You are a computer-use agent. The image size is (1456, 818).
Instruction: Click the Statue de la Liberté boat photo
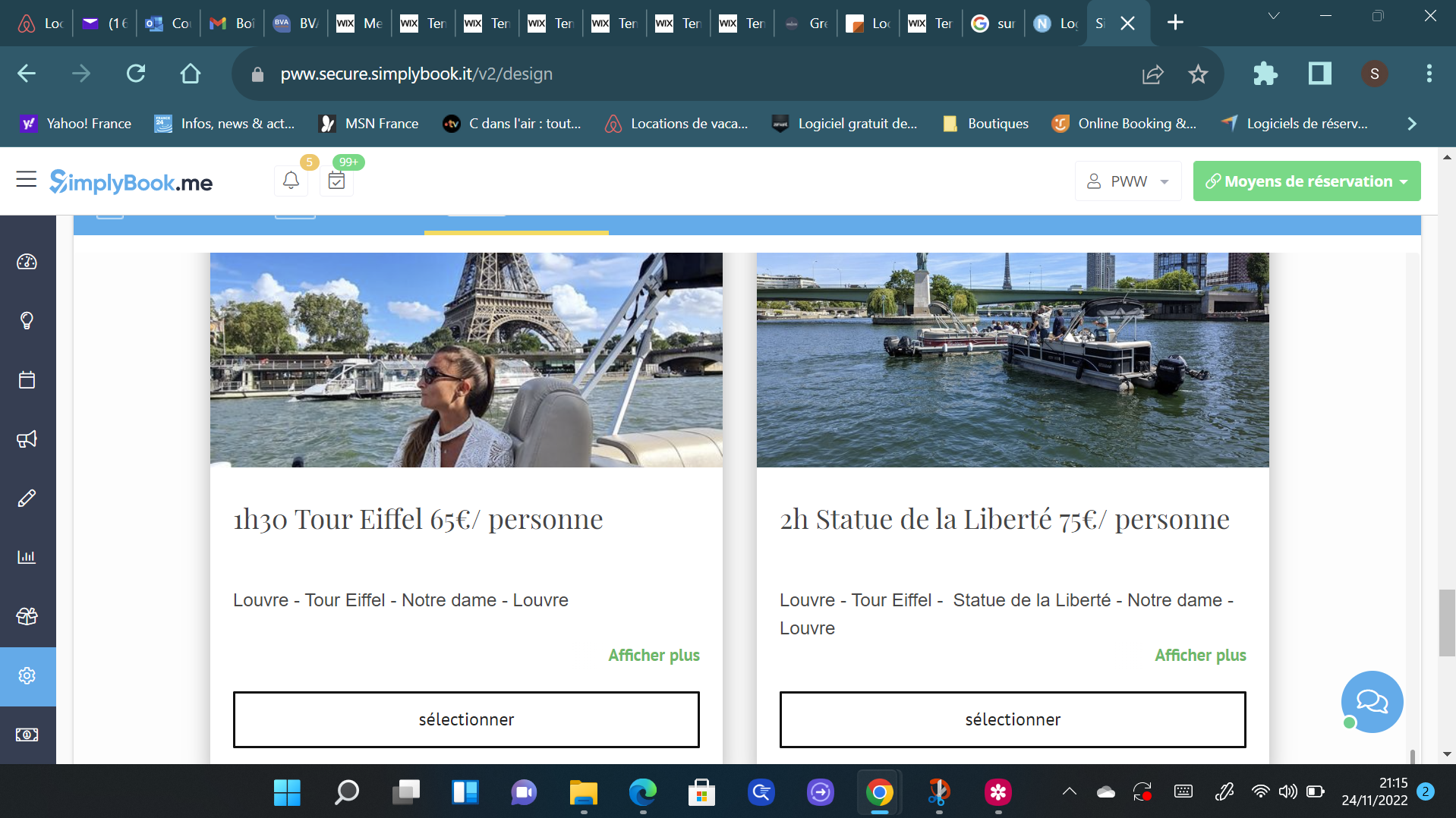pos(1013,360)
